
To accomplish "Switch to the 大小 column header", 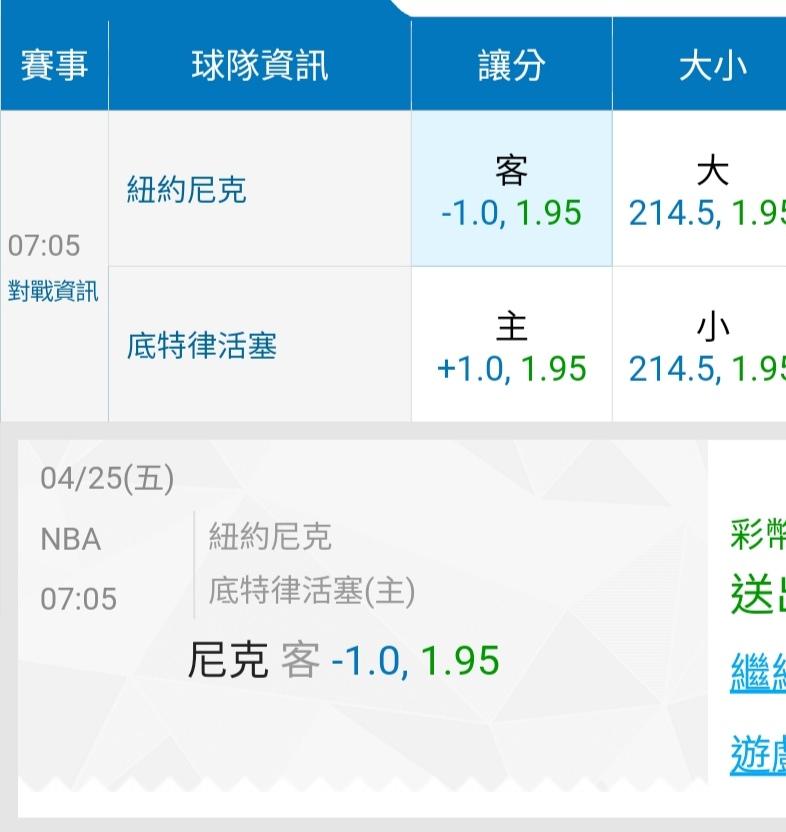I will [x=712, y=66].
